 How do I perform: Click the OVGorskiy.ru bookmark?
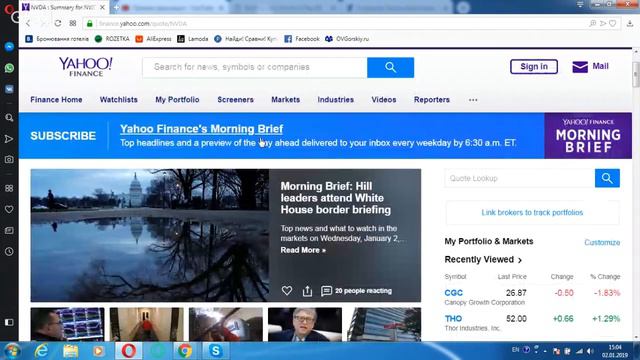[347, 39]
